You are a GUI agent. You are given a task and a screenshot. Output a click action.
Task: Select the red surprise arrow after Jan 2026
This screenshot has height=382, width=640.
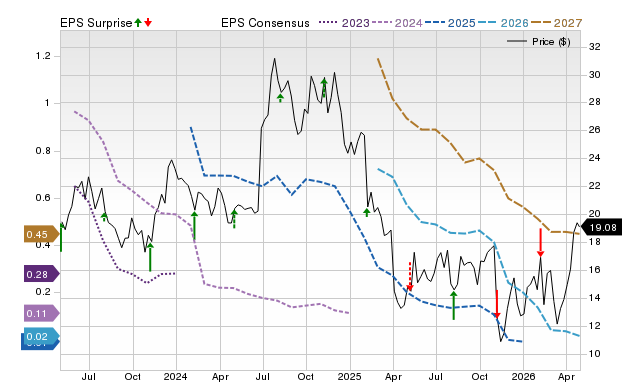pos(540,242)
